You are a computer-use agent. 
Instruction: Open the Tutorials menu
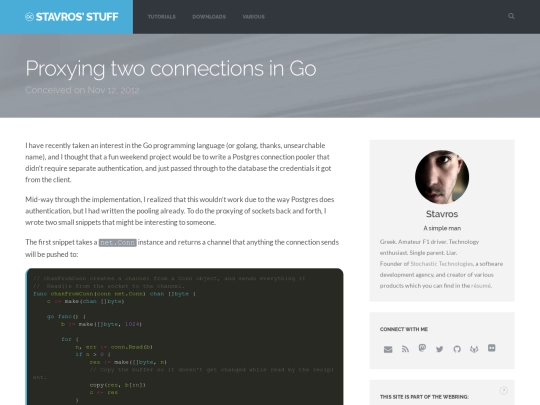point(162,17)
